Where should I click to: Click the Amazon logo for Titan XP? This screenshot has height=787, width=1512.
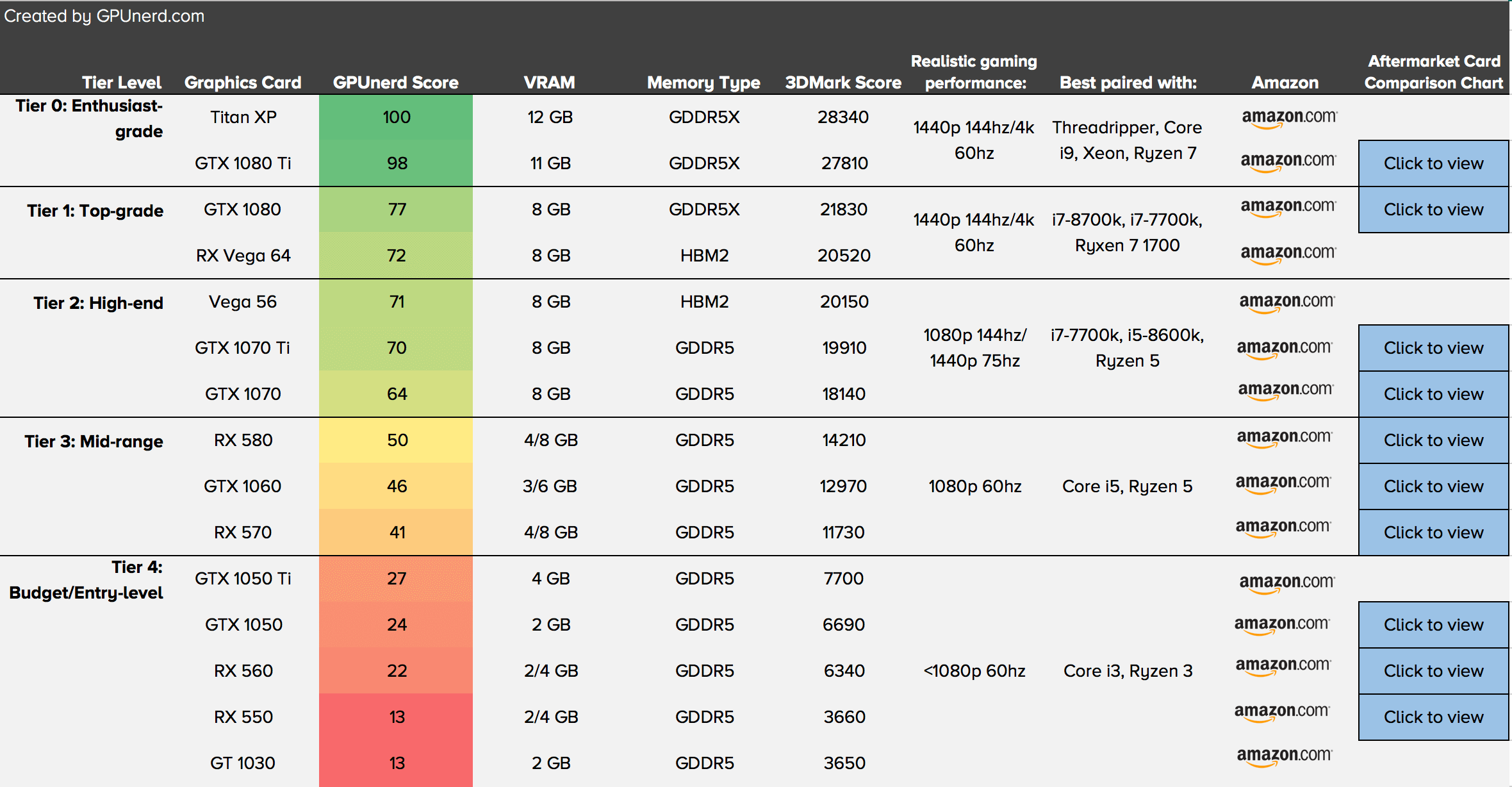click(x=1289, y=117)
